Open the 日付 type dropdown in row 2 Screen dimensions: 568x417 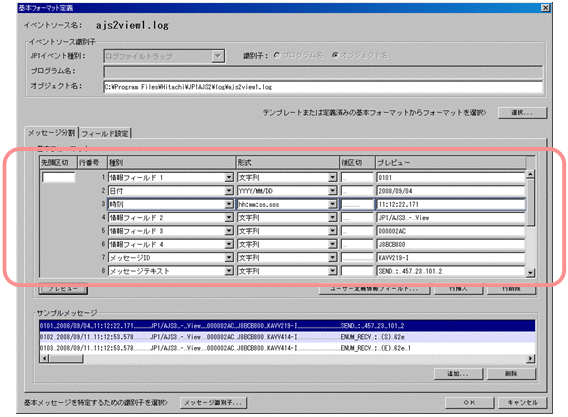tap(229, 191)
